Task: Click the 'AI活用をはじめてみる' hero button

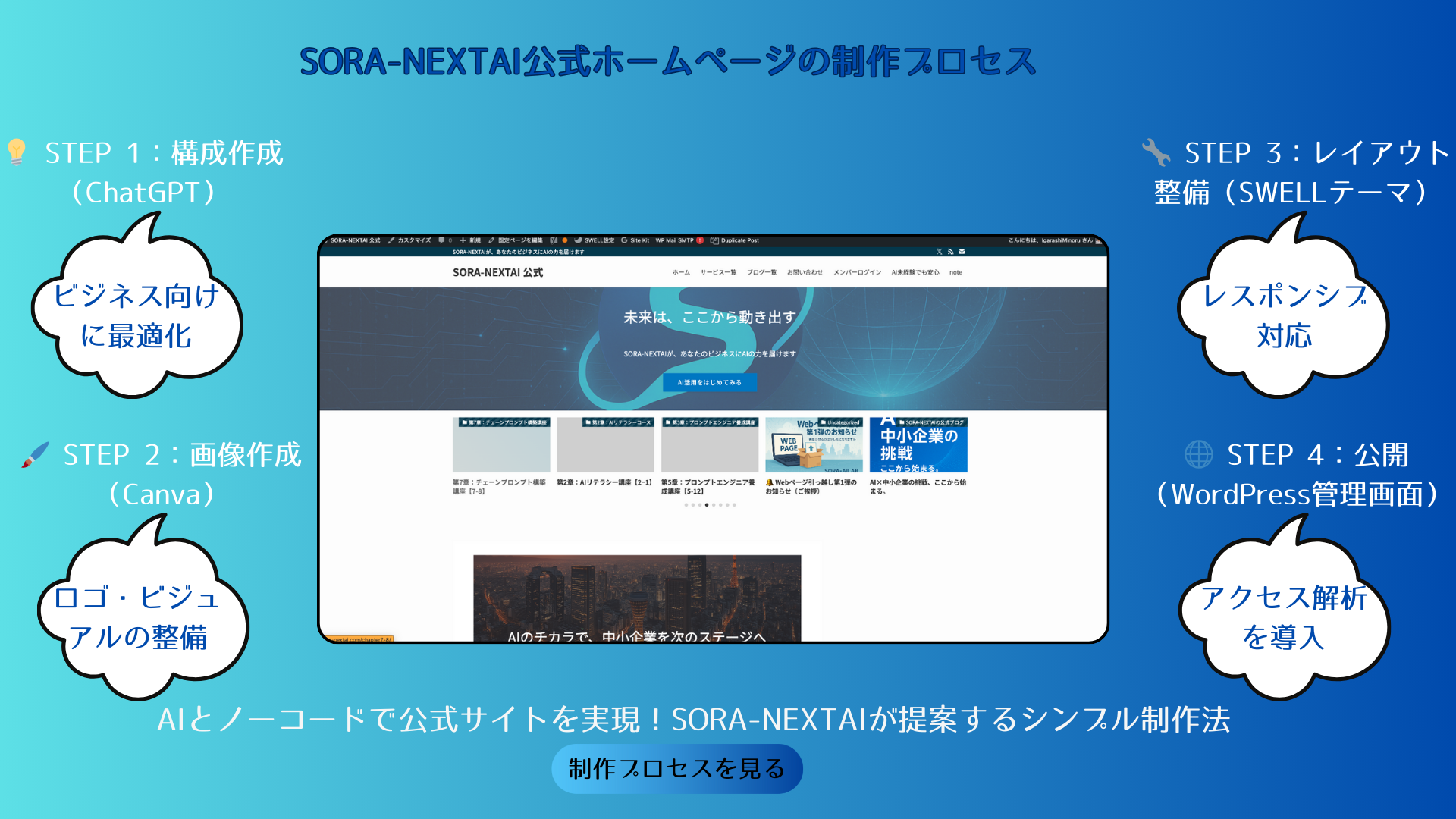Action: pos(709,382)
